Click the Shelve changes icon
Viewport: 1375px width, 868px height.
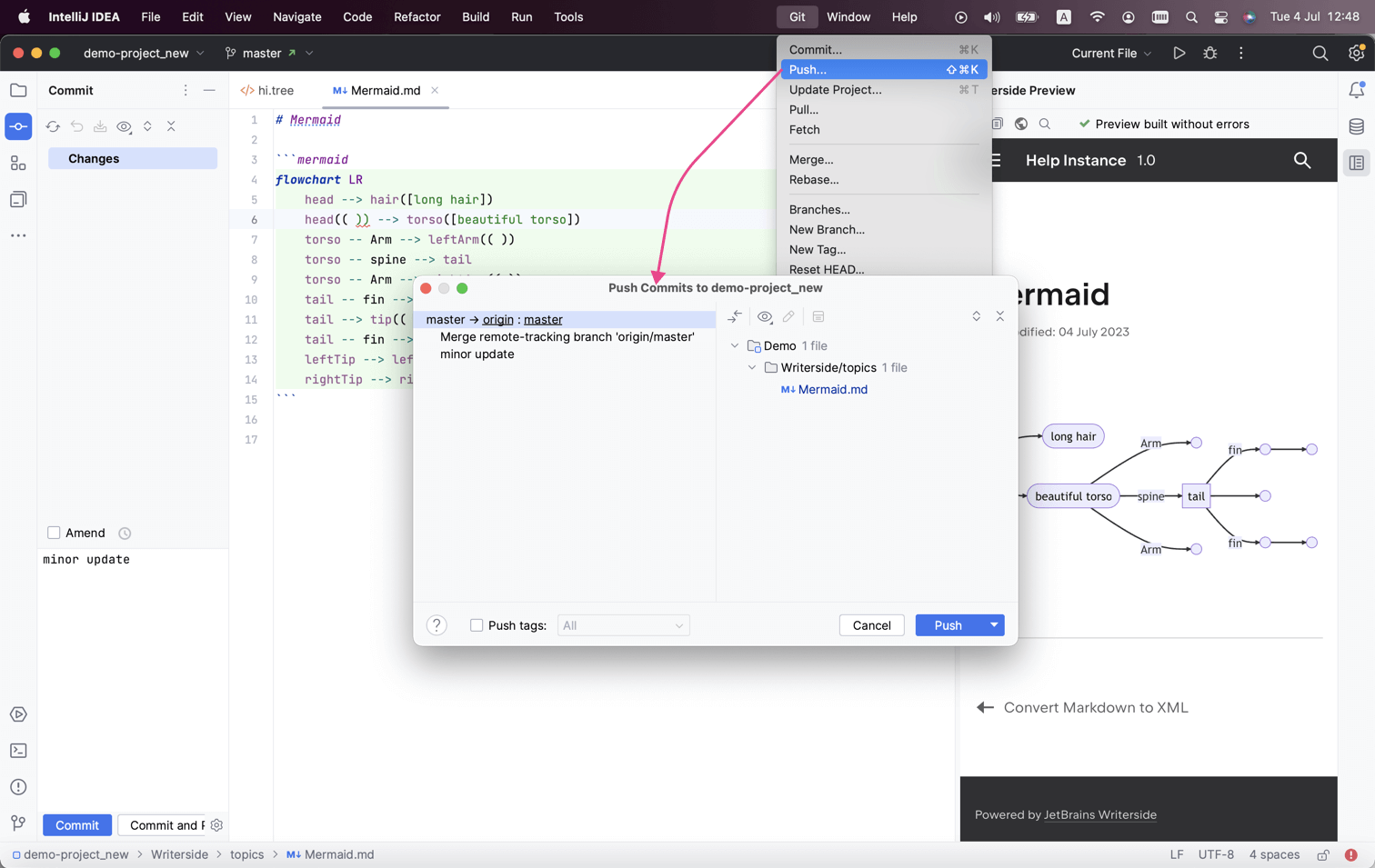click(100, 126)
